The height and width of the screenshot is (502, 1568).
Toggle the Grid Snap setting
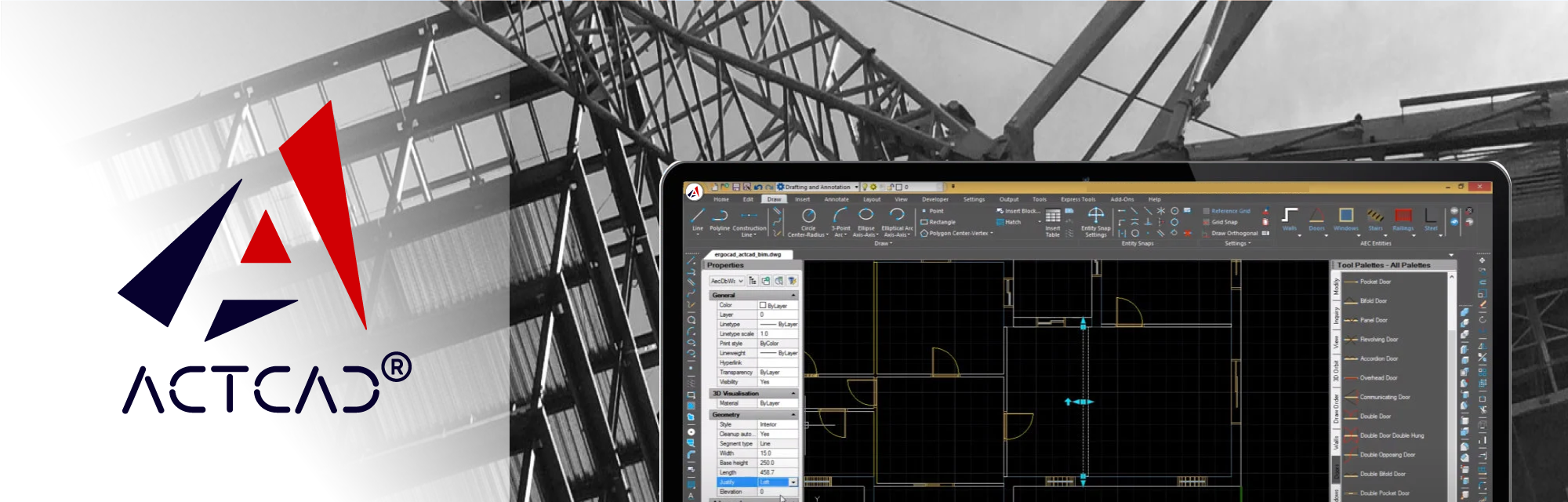coord(1221,222)
